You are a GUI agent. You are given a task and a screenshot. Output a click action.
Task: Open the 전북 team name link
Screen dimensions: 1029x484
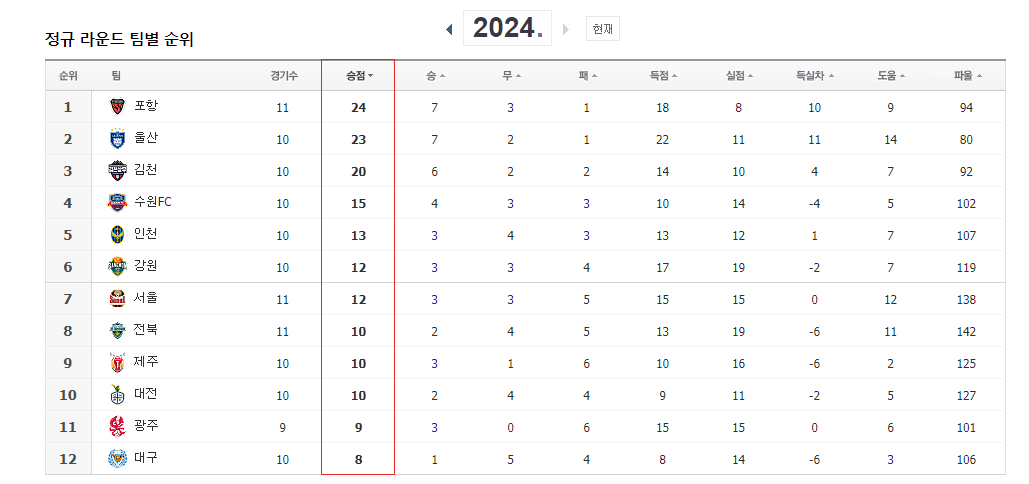pyautogui.click(x=146, y=330)
